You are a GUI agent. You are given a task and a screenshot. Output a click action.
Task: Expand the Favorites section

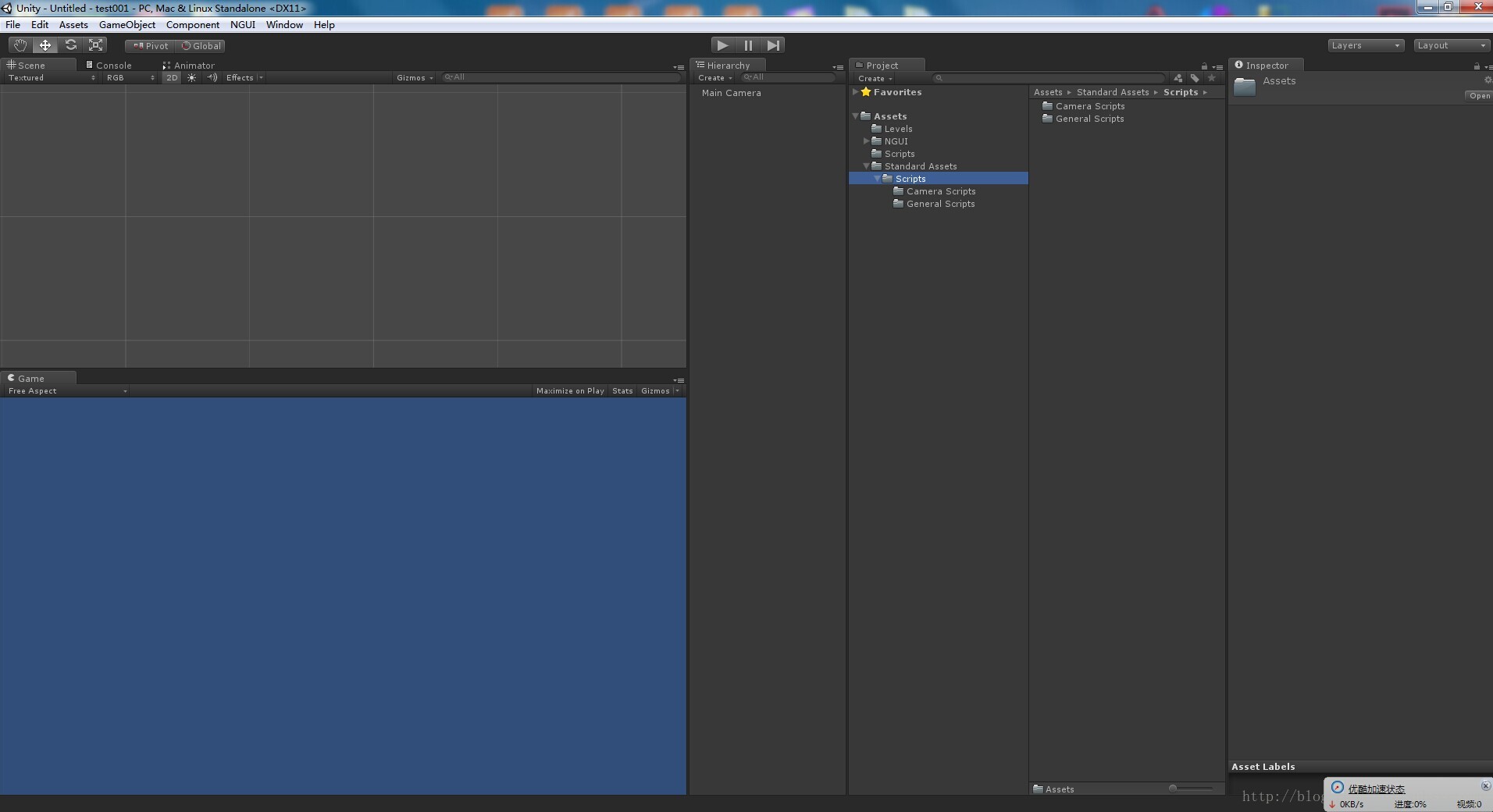coord(856,92)
